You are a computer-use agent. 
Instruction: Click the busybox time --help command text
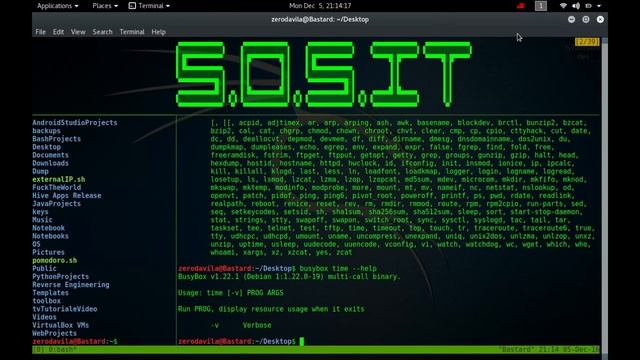338,269
